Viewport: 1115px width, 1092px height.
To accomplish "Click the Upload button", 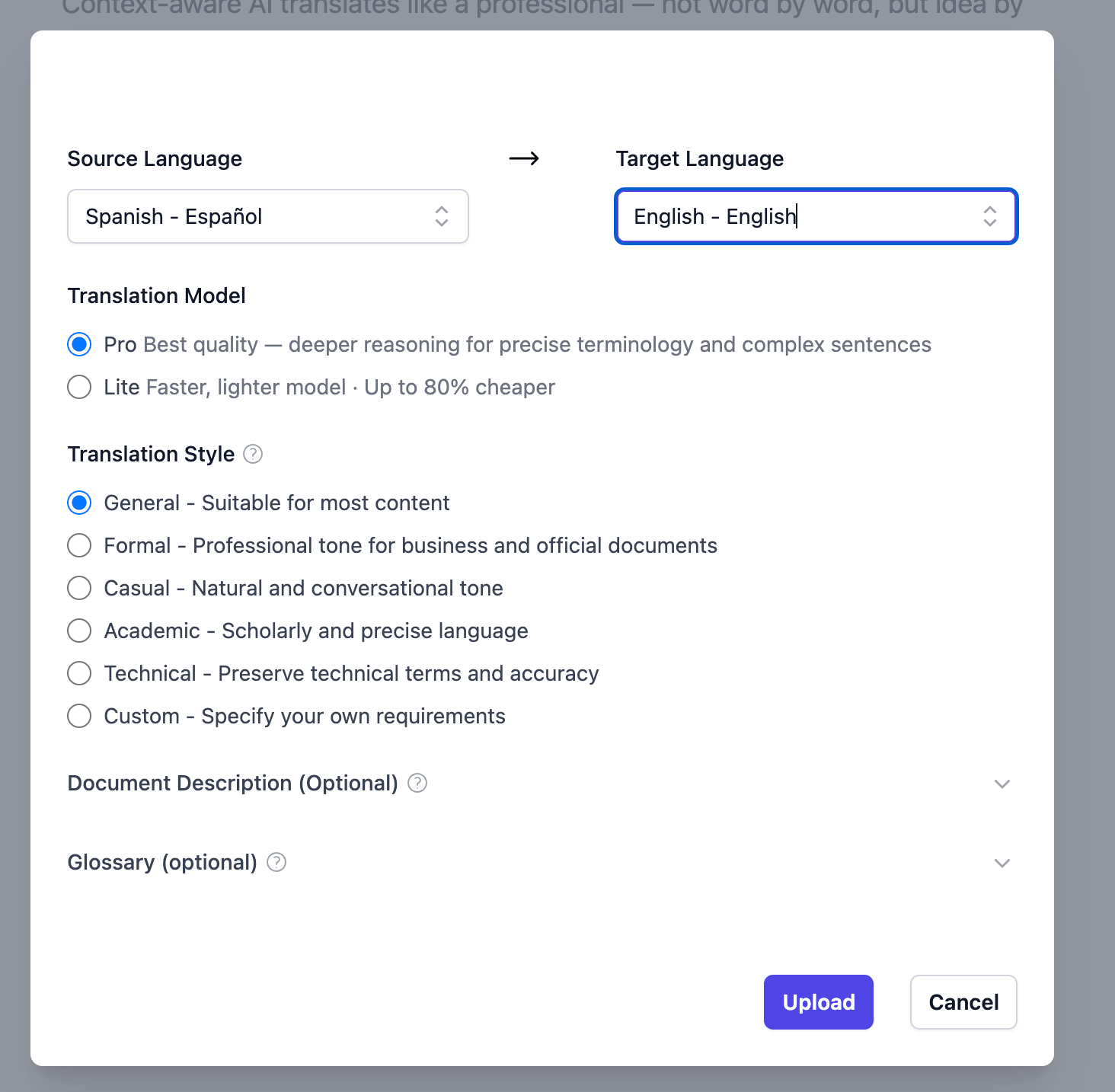I will pos(819,1002).
